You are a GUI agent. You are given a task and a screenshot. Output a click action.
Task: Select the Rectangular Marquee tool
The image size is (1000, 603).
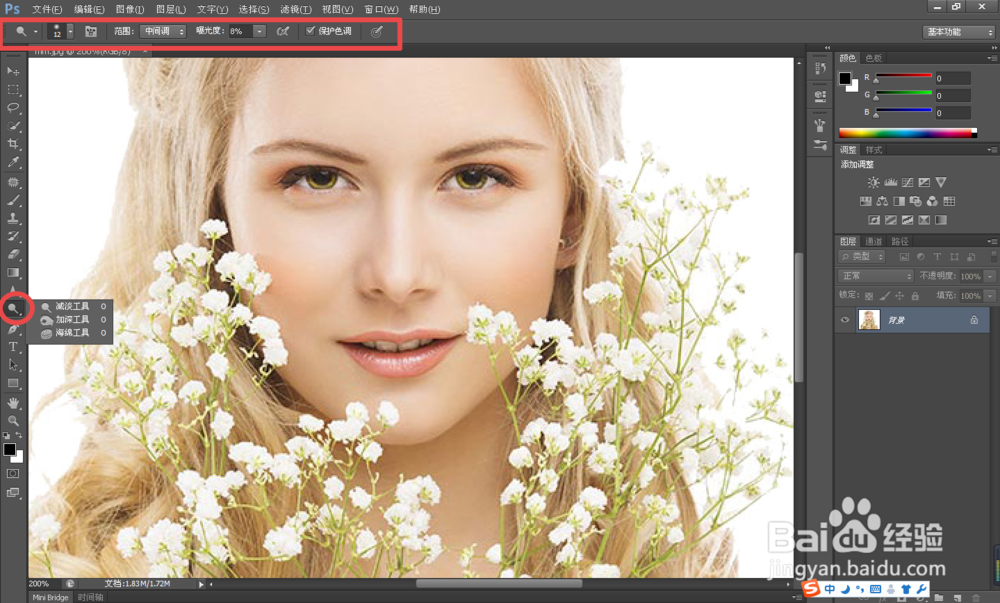[x=13, y=90]
